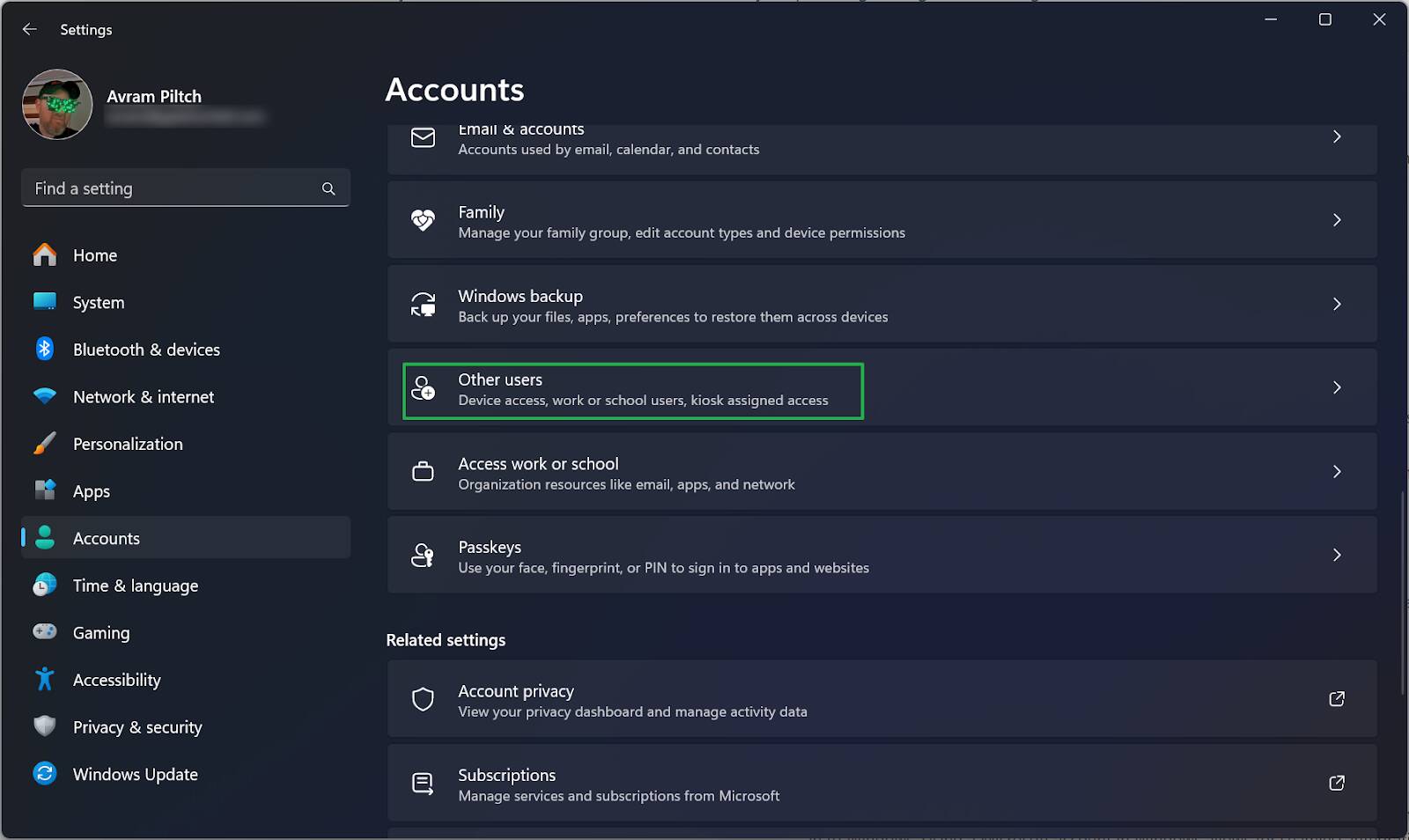Open Time & language settings
Image resolution: width=1409 pixels, height=840 pixels.
coord(135,586)
